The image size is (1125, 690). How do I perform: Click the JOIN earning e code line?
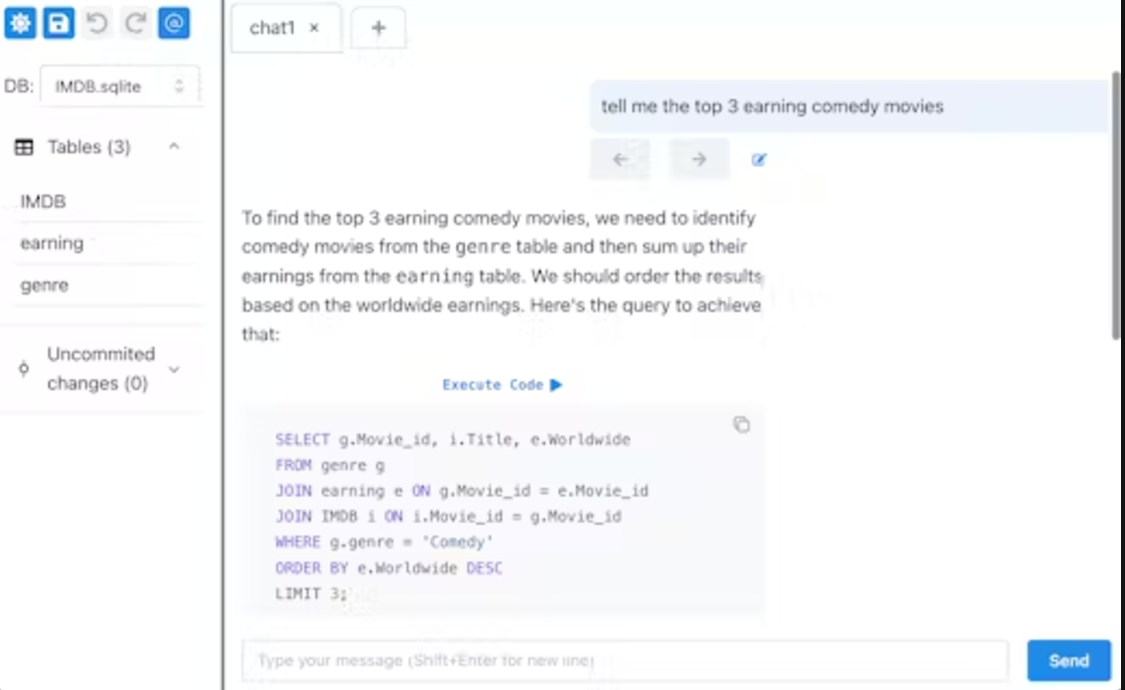point(461,491)
